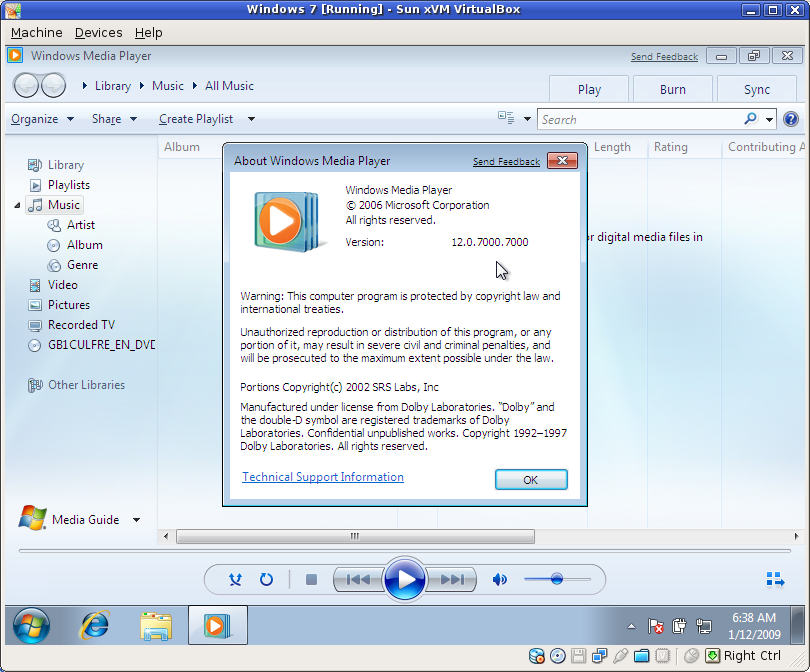Mute the volume with the speaker icon
This screenshot has height=672, width=810.
click(500, 579)
